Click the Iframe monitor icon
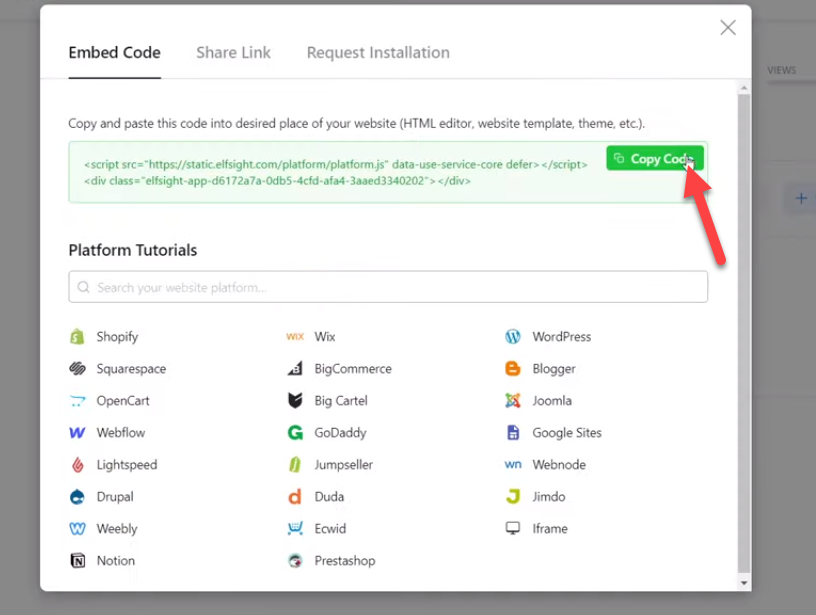Image resolution: width=816 pixels, height=615 pixels. coord(513,529)
